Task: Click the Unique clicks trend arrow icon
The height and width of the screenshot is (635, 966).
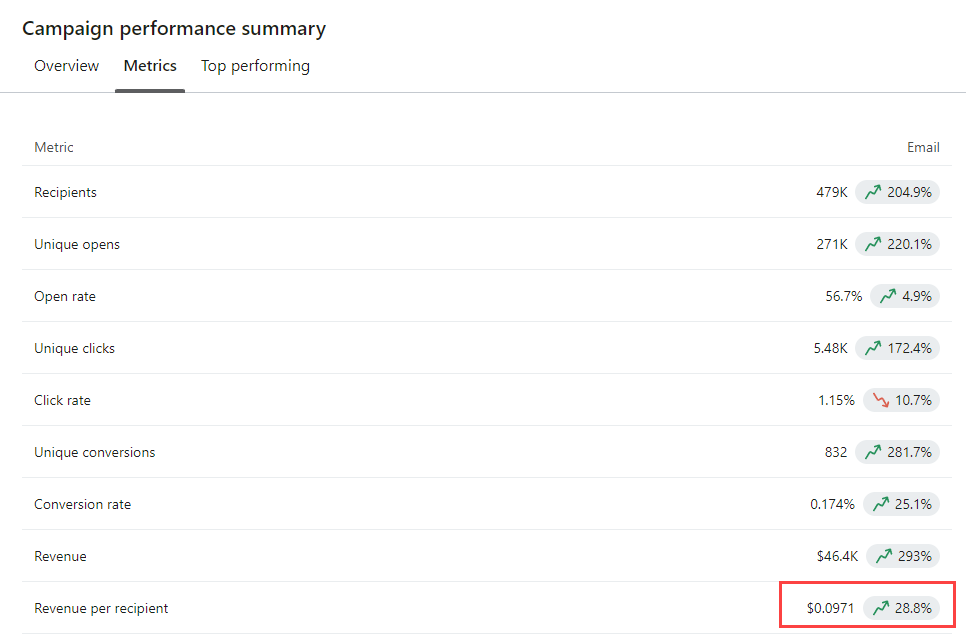Action: 873,348
